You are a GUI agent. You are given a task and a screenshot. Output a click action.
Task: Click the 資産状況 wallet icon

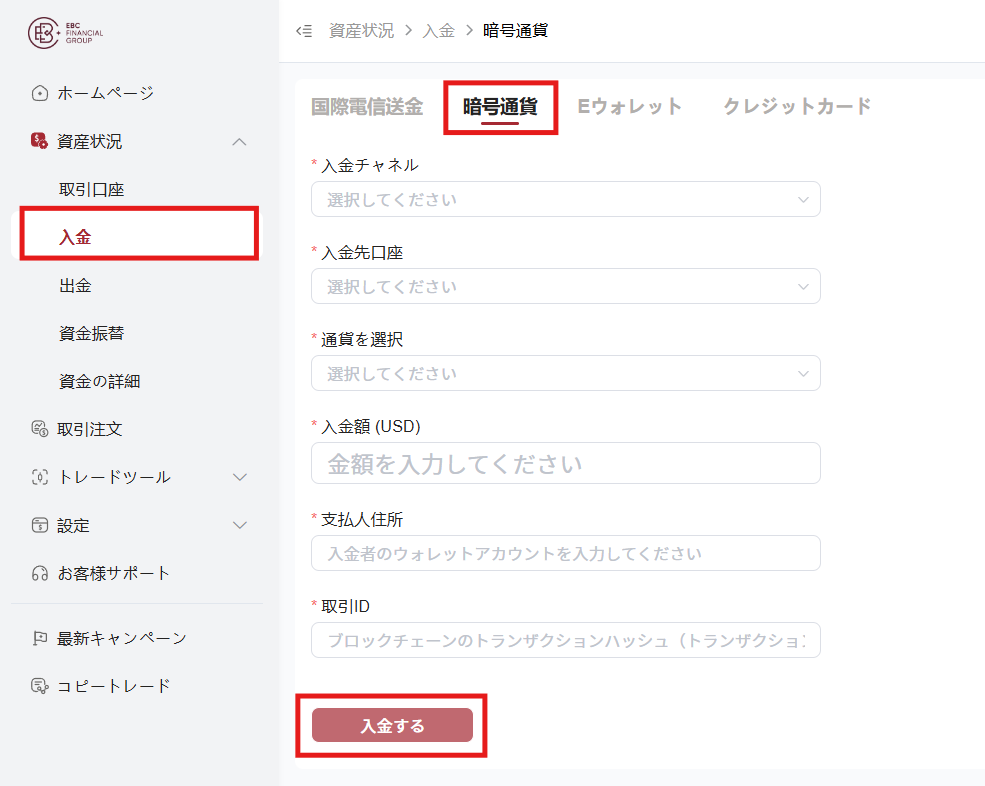pos(40,142)
